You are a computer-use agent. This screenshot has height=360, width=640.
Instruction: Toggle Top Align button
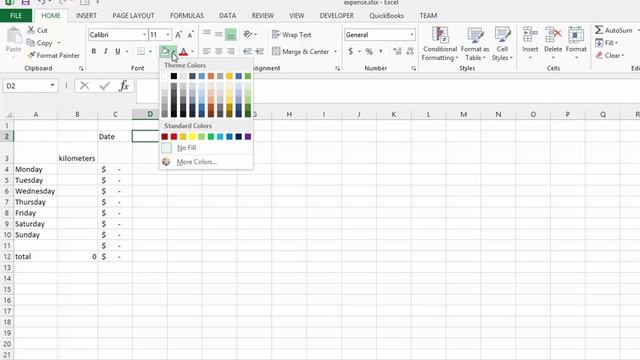click(x=207, y=34)
